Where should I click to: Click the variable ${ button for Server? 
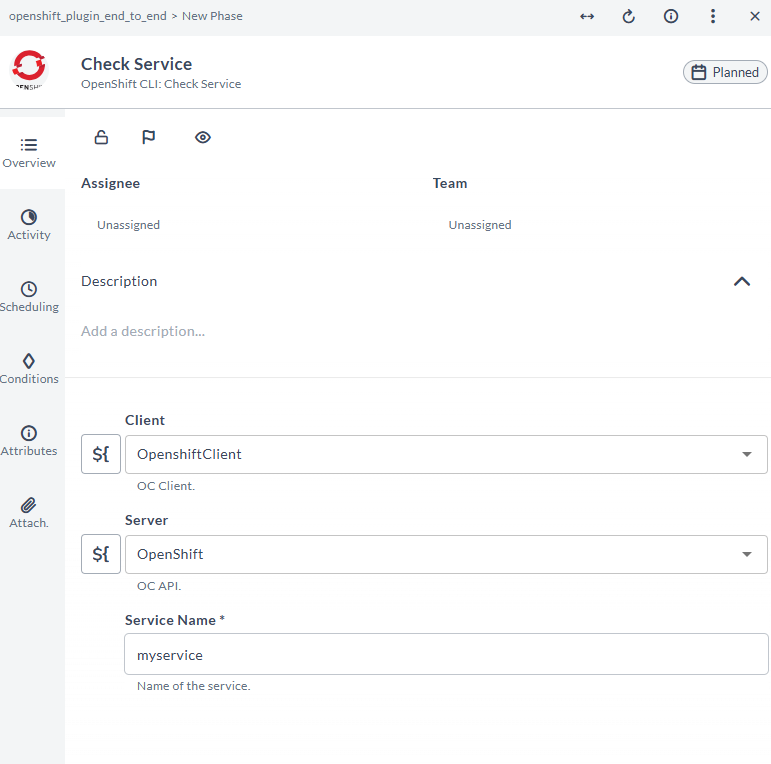pyautogui.click(x=101, y=554)
